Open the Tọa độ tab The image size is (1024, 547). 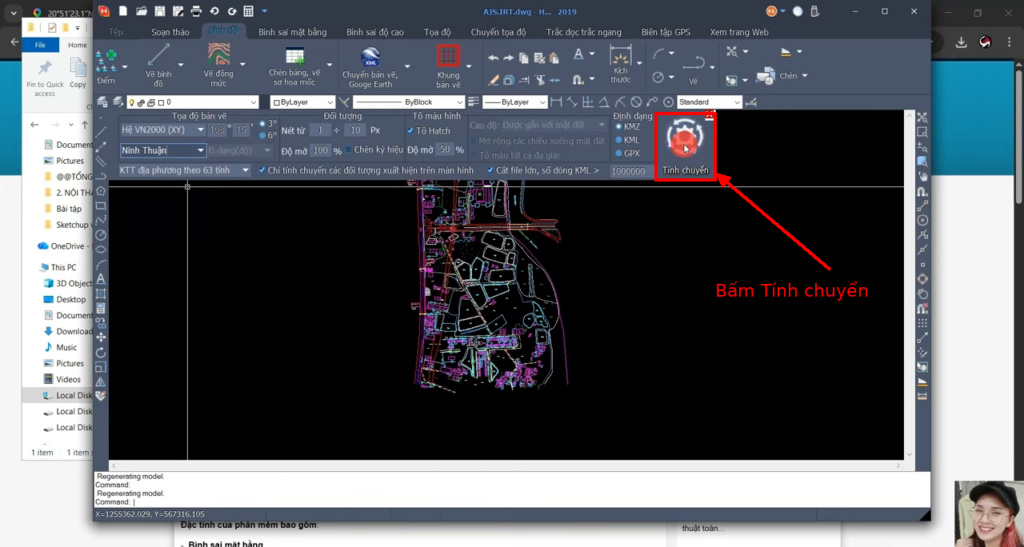[x=438, y=32]
